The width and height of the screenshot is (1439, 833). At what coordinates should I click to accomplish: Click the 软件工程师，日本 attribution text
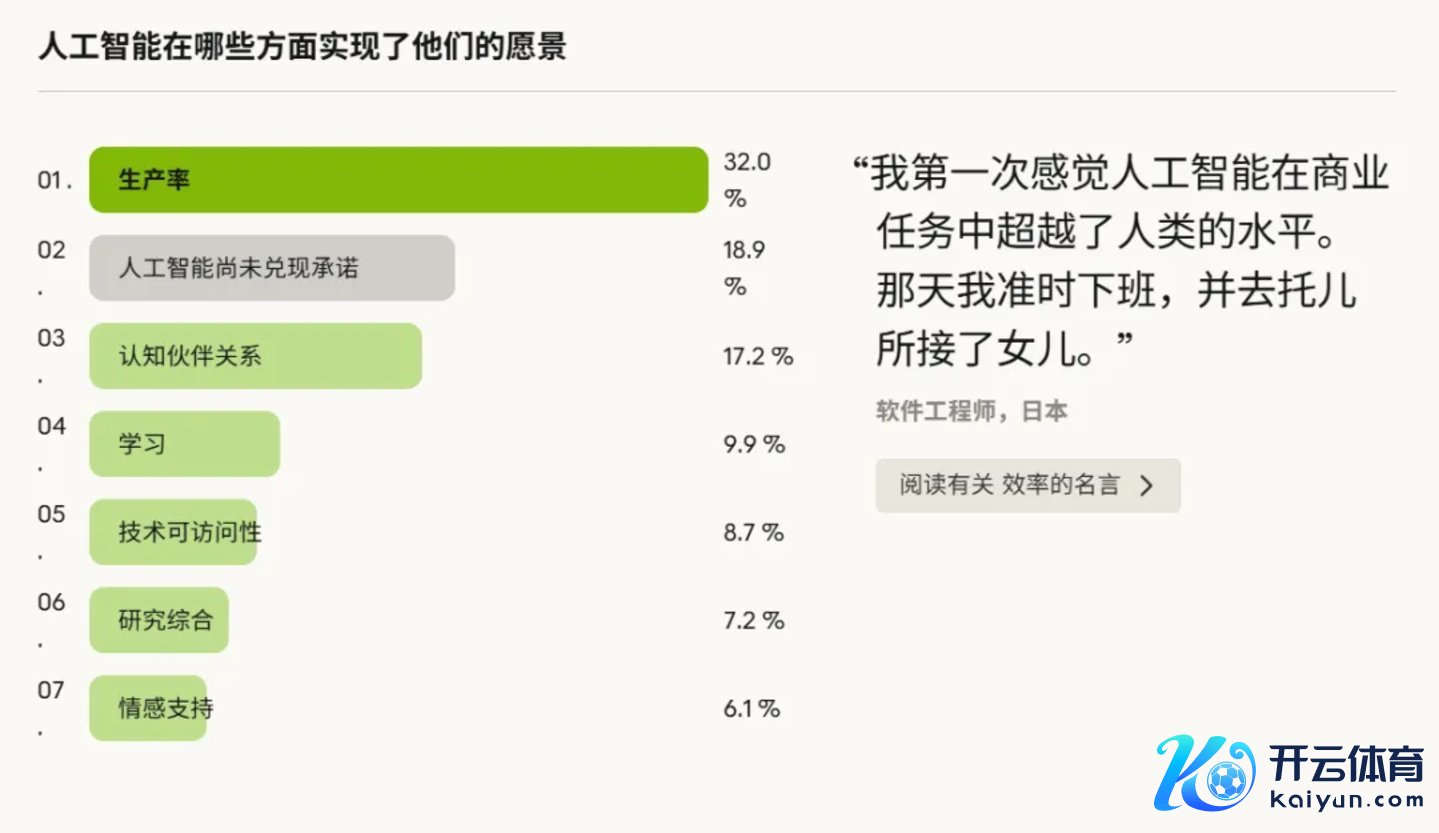click(972, 411)
